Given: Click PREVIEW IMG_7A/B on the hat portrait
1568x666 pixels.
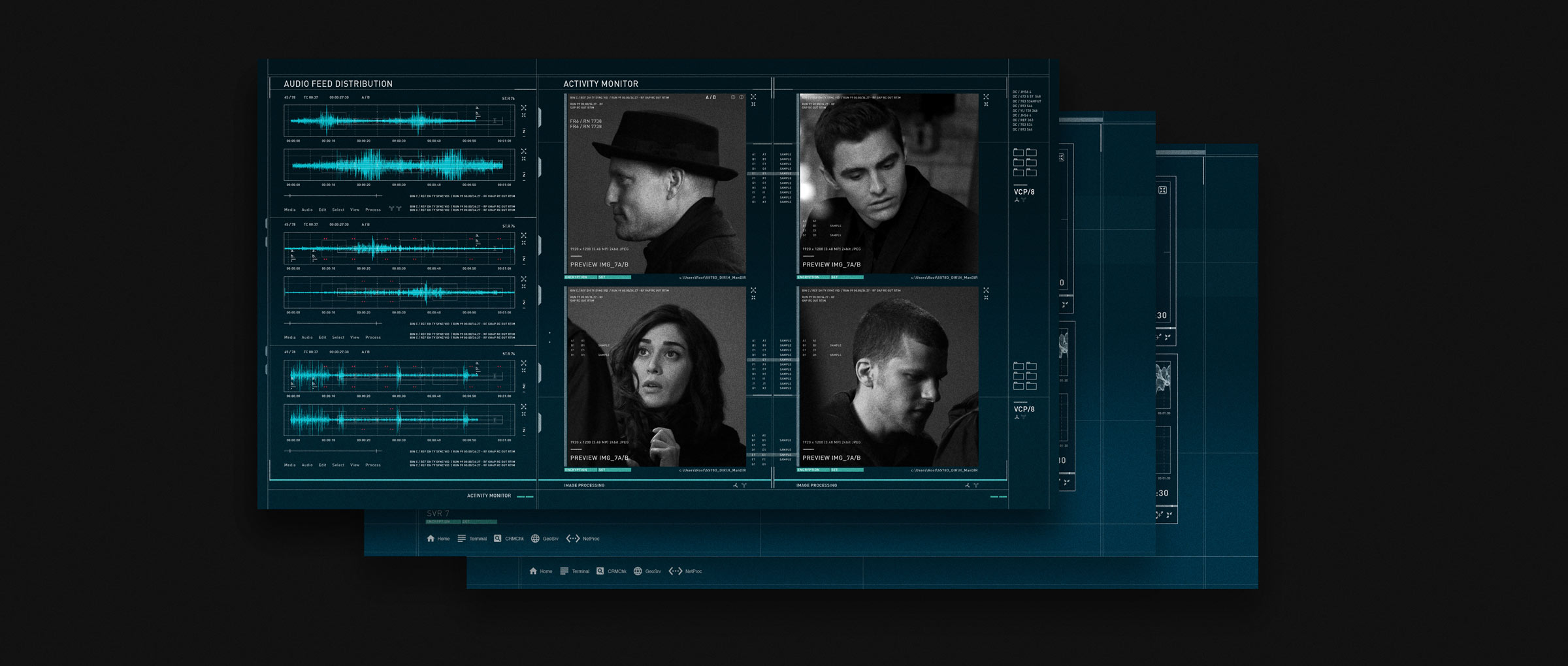Looking at the screenshot, I should (599, 264).
